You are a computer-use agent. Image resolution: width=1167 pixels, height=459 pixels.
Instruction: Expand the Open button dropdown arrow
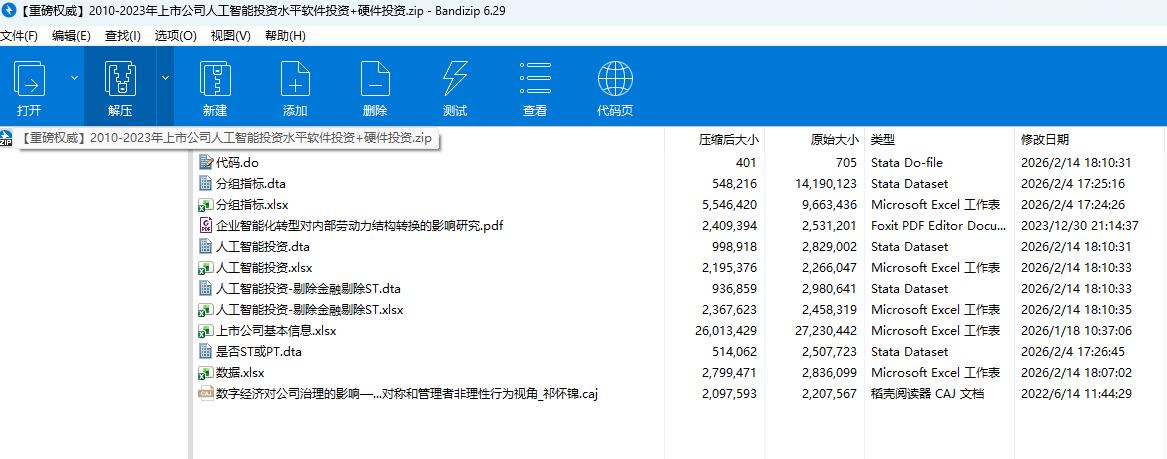coord(74,77)
